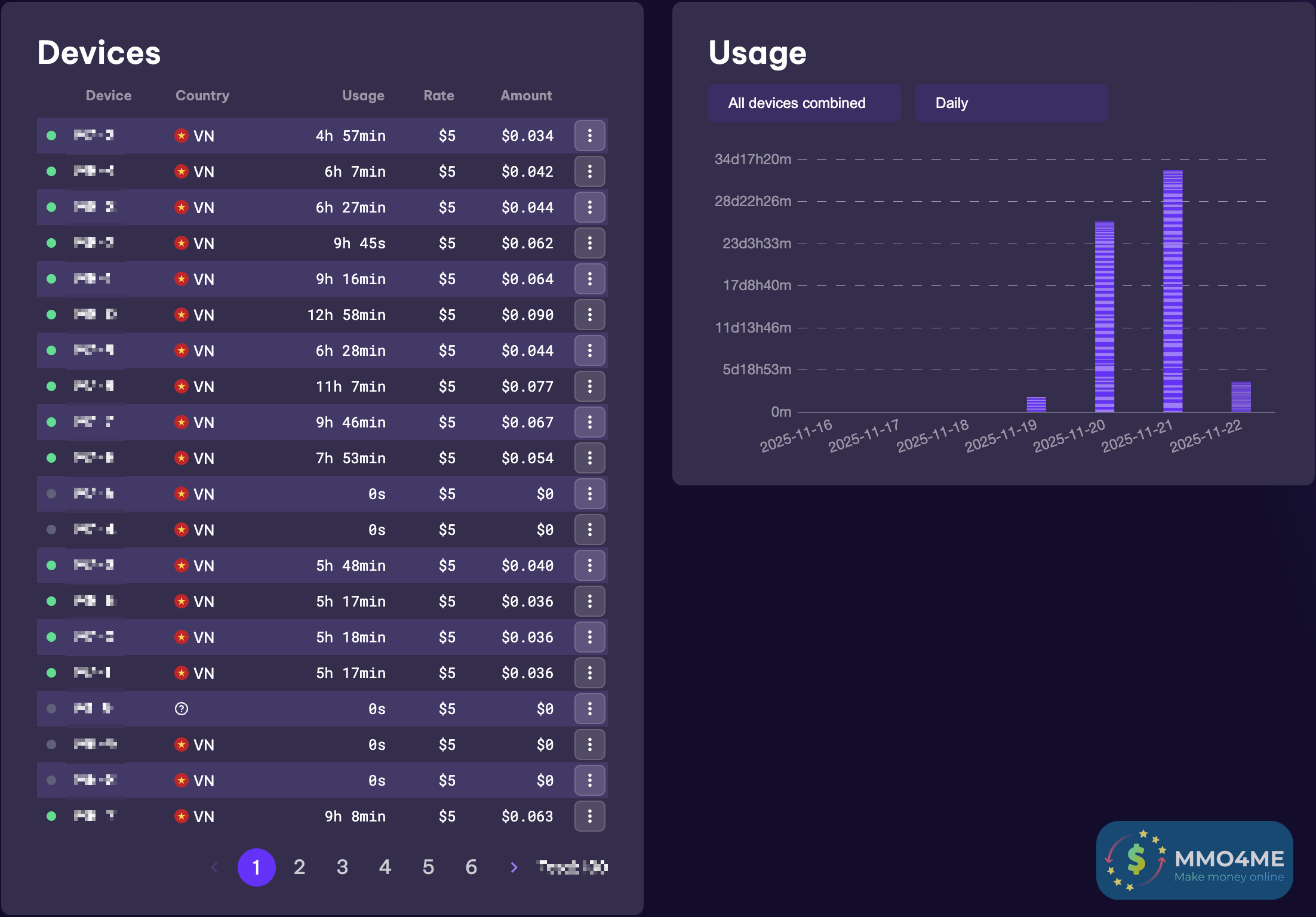This screenshot has width=1316, height=917.
Task: Jump to page 6 of devices
Action: (x=471, y=867)
